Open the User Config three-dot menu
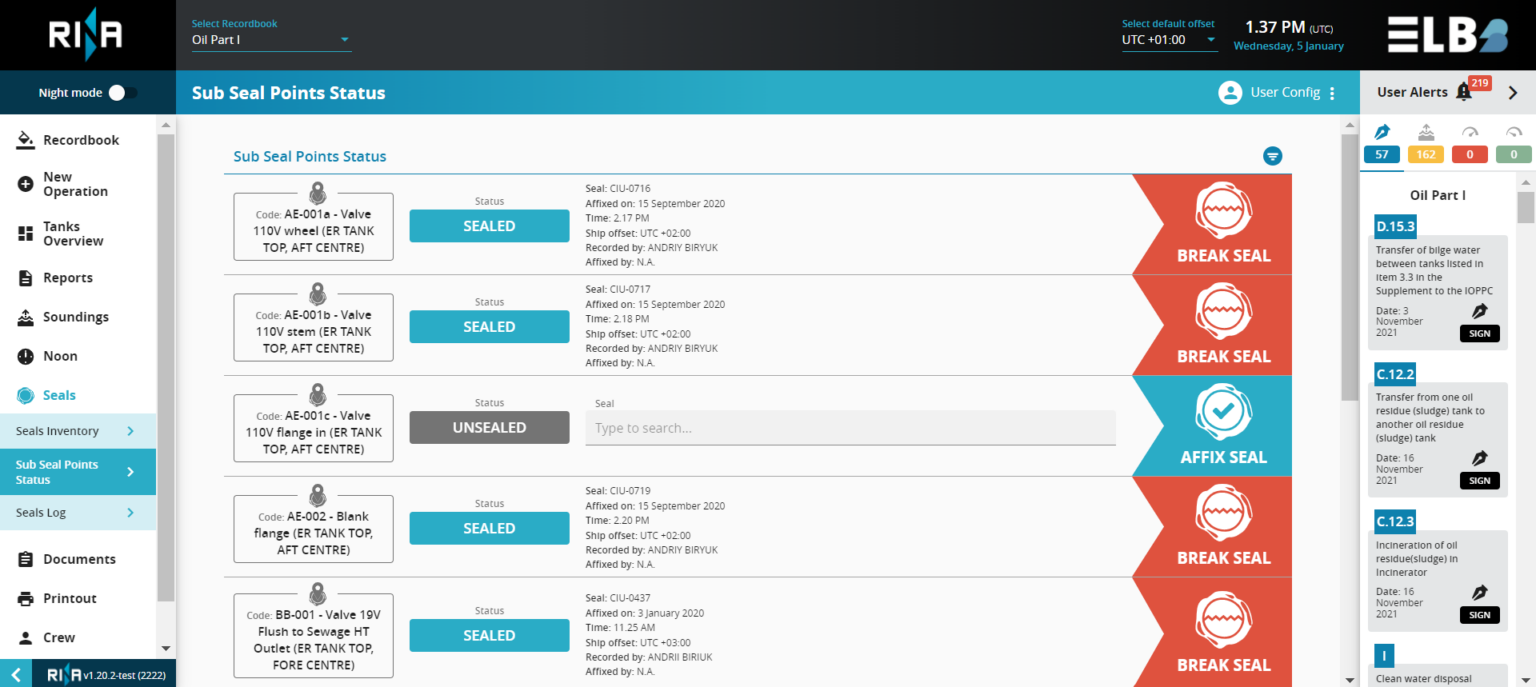 1333,91
